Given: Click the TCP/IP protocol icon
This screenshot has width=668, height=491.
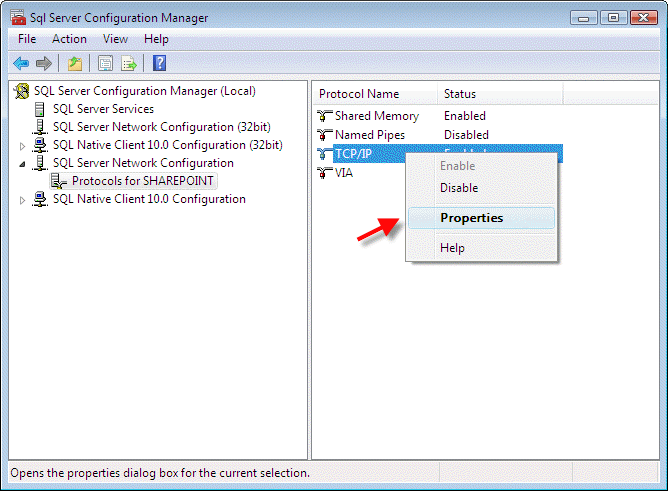Looking at the screenshot, I should coord(325,154).
